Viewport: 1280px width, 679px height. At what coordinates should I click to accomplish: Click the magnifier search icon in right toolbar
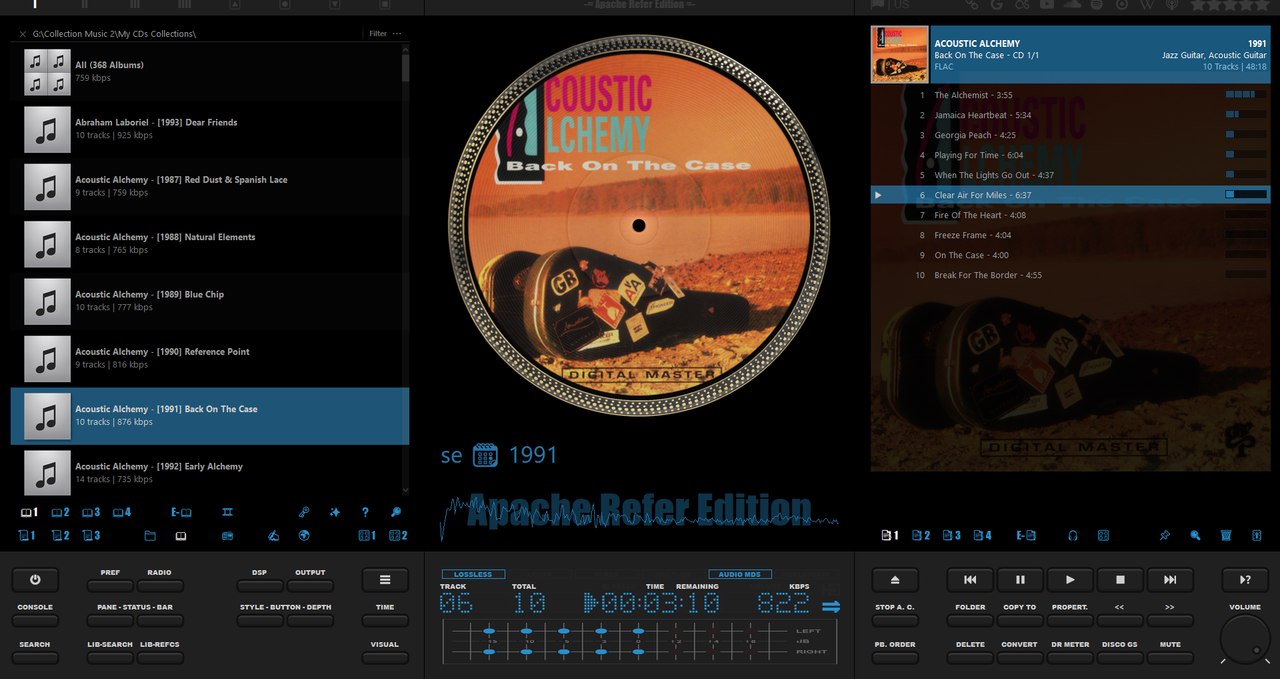click(x=1195, y=536)
